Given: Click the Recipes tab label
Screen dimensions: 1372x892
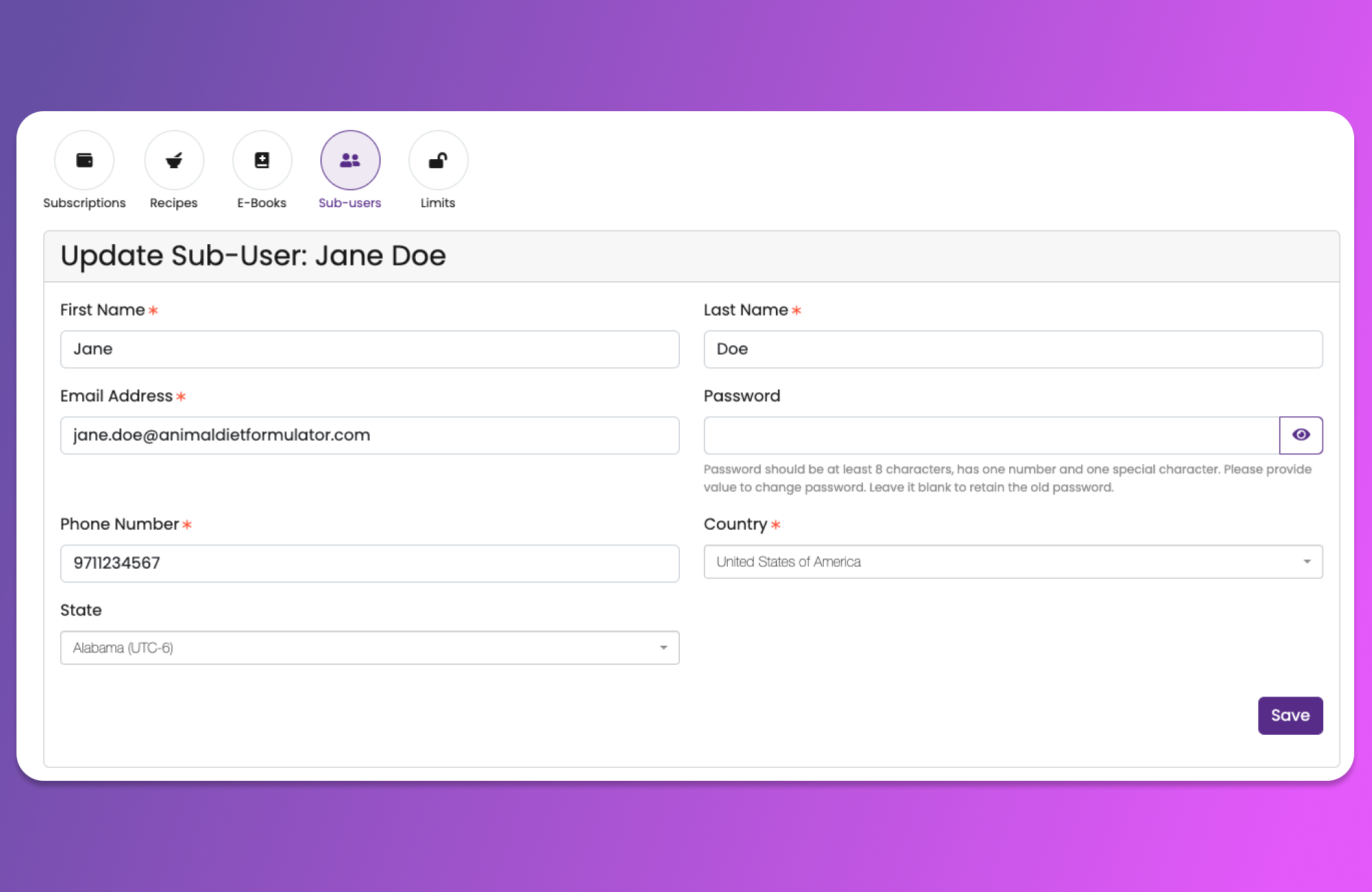Looking at the screenshot, I should tap(174, 203).
